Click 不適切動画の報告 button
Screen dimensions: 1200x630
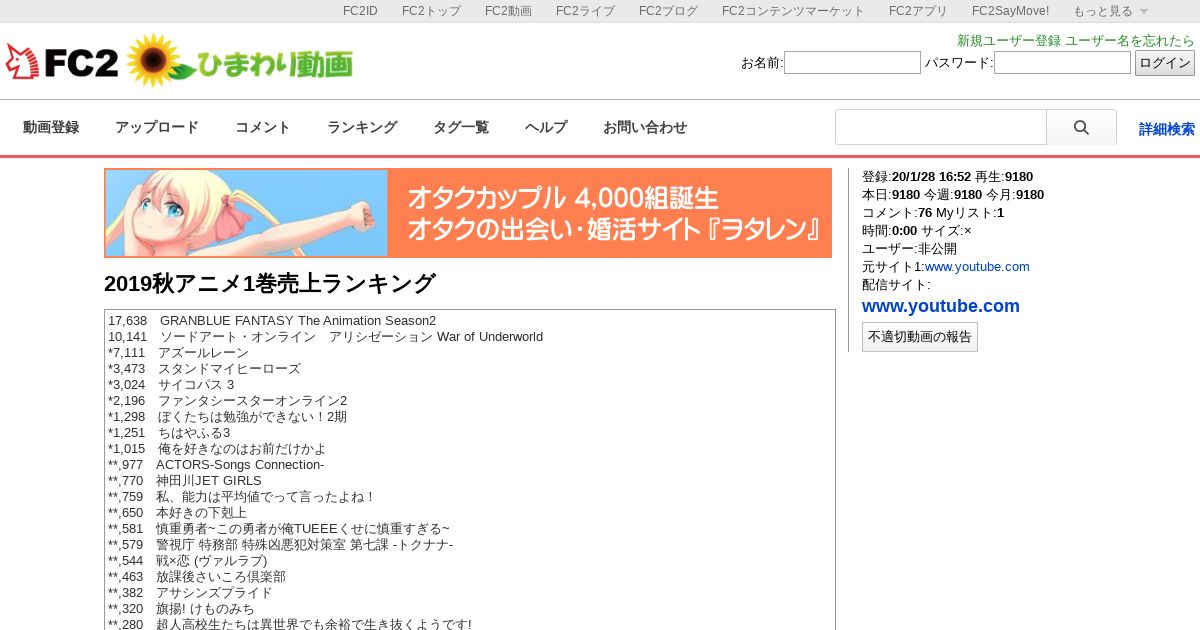[920, 337]
